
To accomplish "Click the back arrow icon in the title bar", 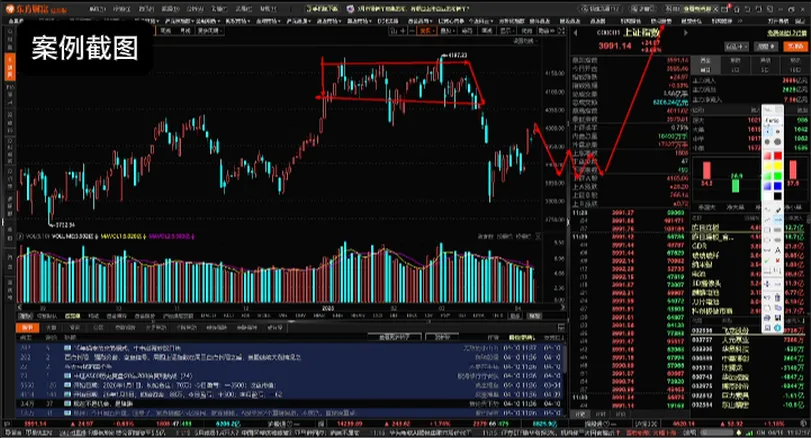I will [748, 9].
